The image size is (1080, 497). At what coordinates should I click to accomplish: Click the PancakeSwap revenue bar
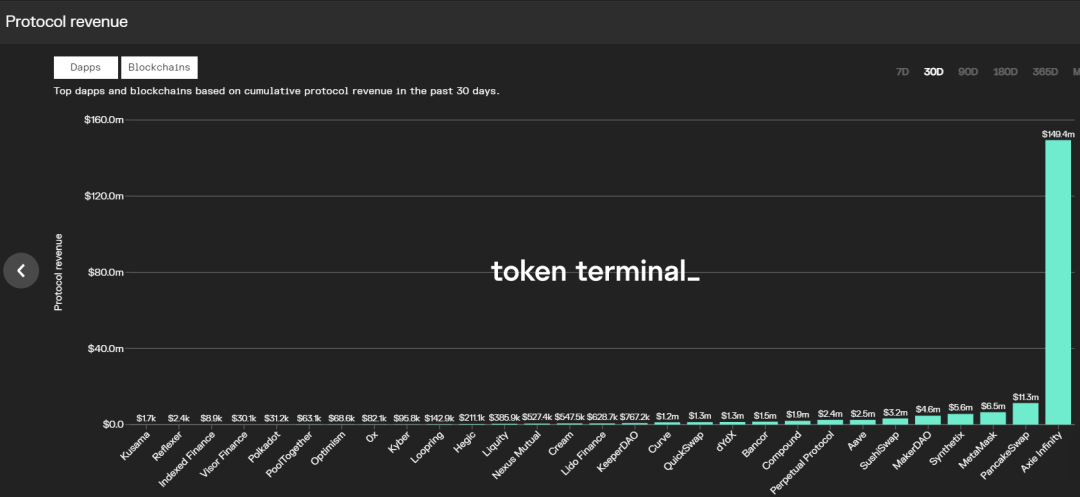click(1025, 414)
